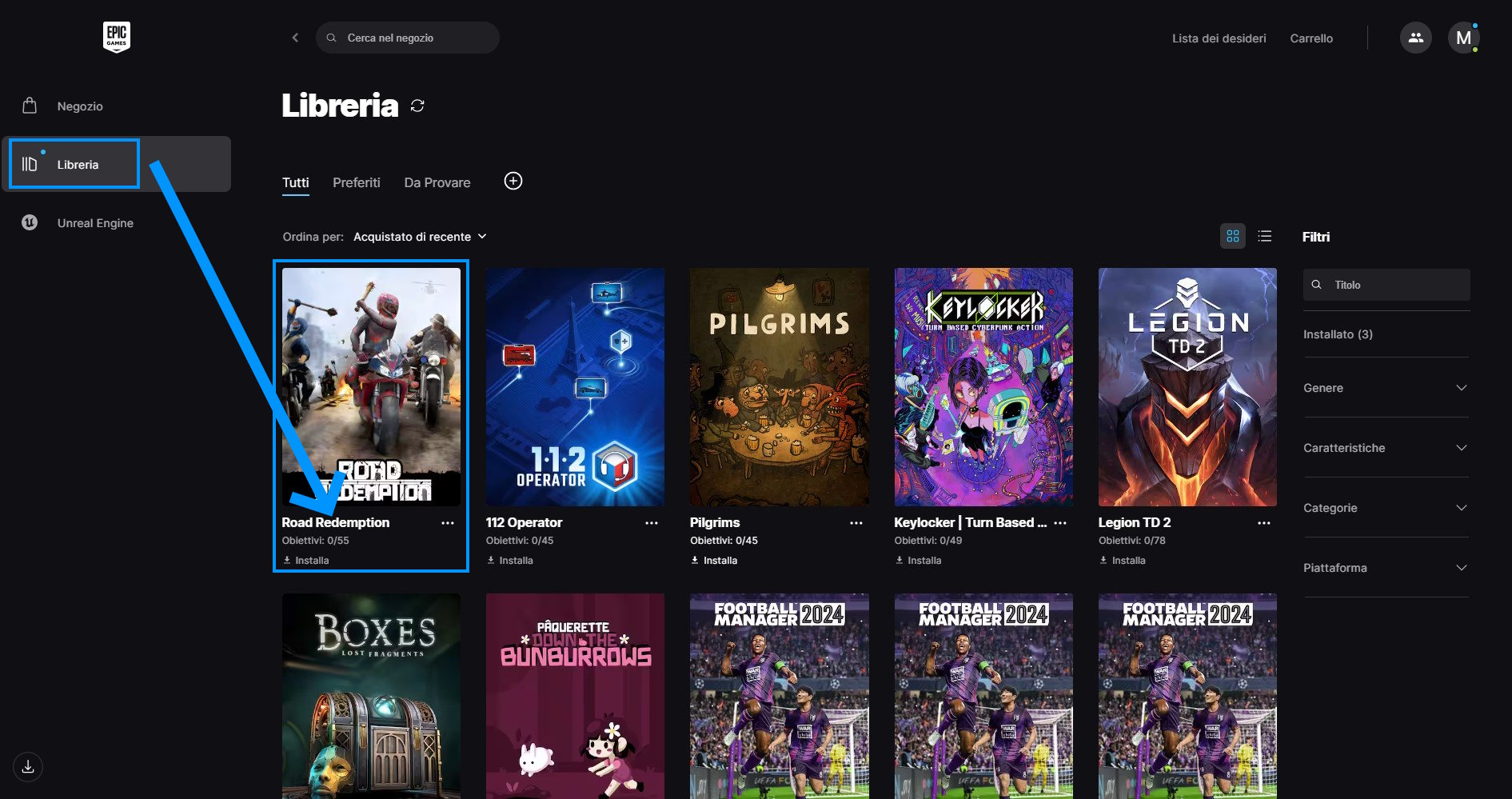The width and height of the screenshot is (1512, 799).
Task: Open the options menu for Road Redemption
Action: [448, 523]
